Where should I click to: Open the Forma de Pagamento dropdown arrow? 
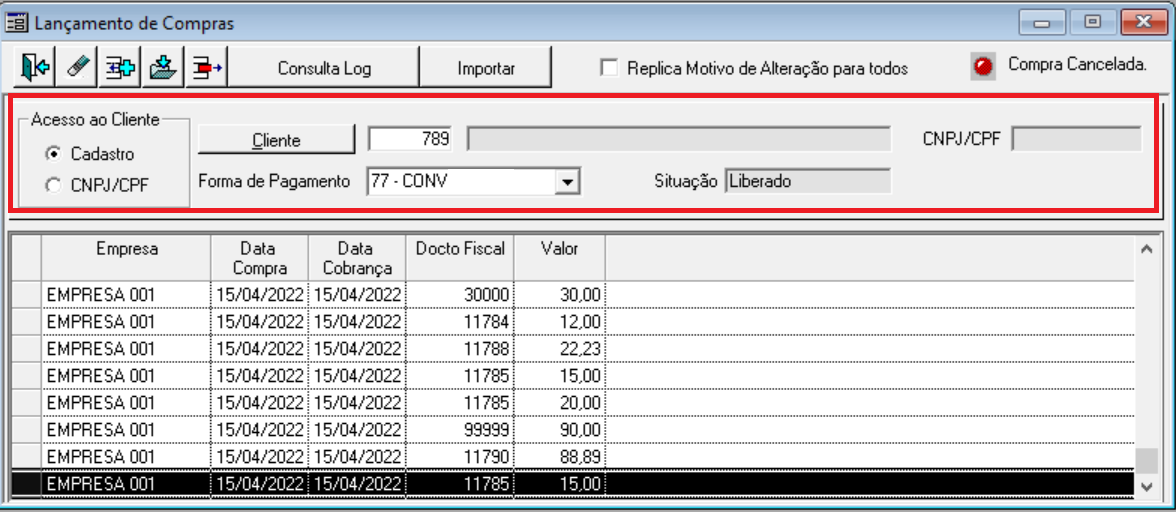pos(568,181)
